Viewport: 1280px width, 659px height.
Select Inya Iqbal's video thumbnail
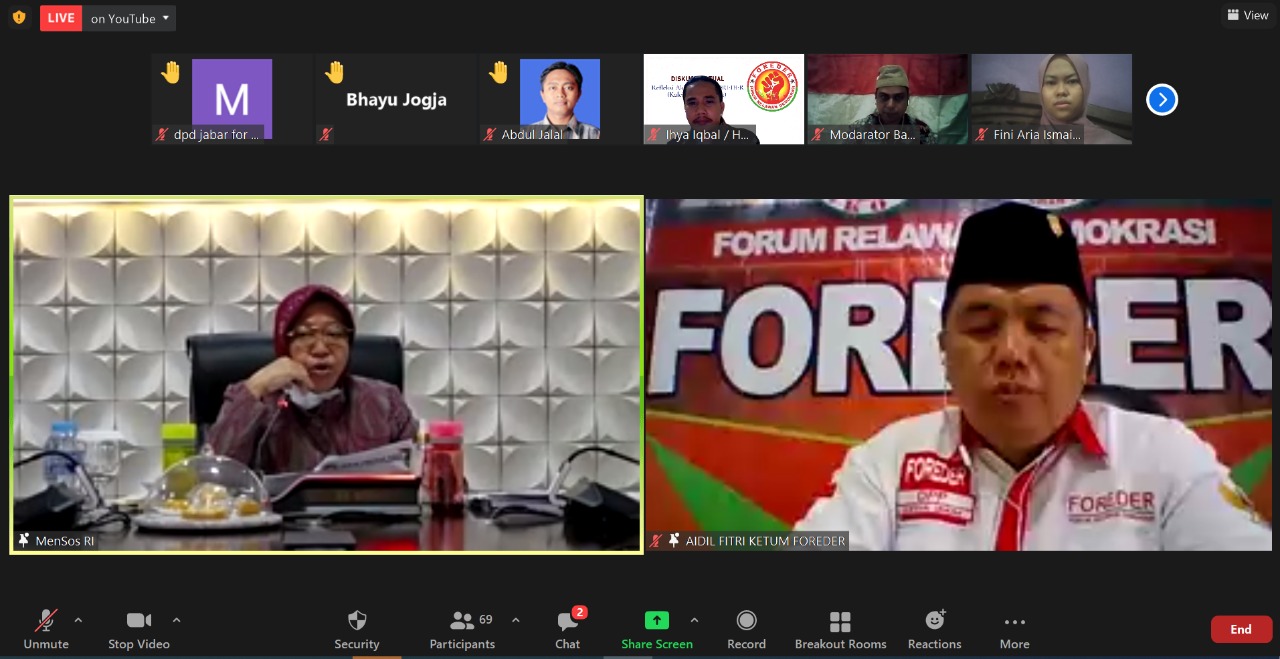[724, 99]
